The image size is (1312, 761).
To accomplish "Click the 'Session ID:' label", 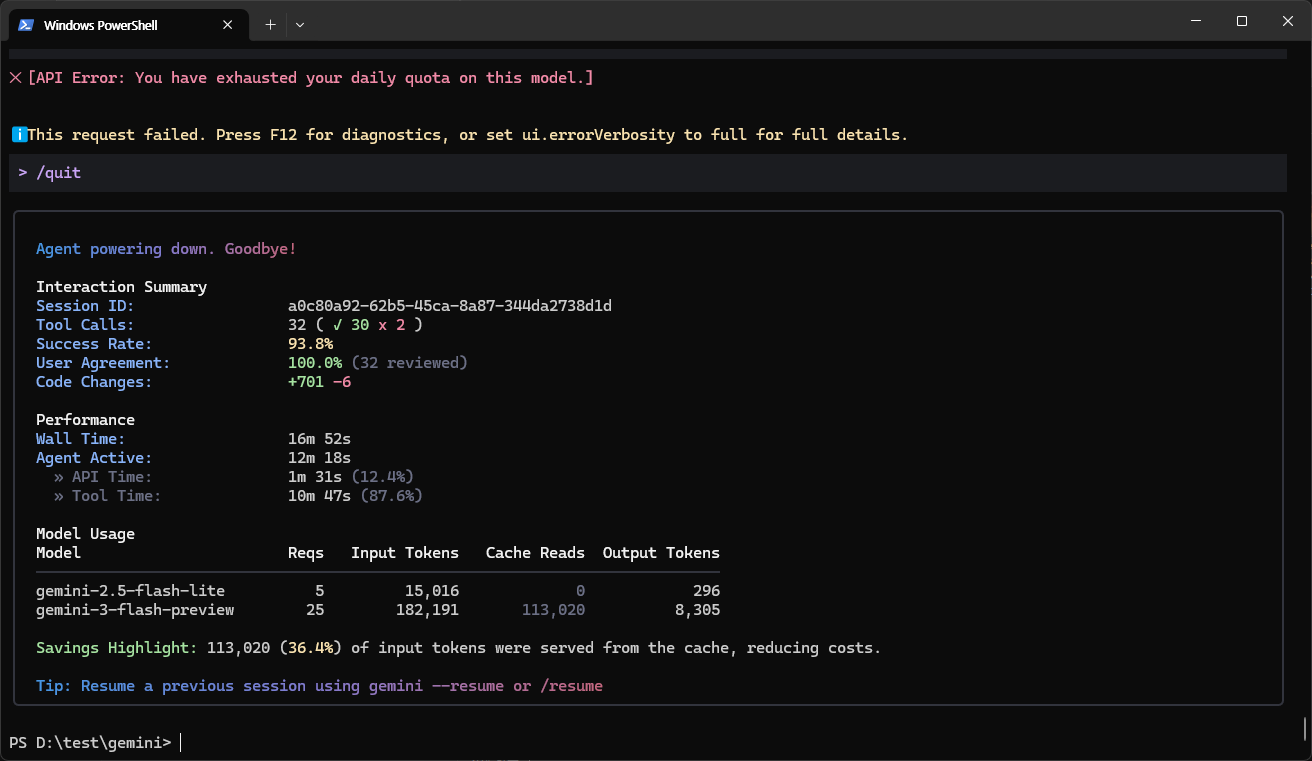I will pos(85,305).
